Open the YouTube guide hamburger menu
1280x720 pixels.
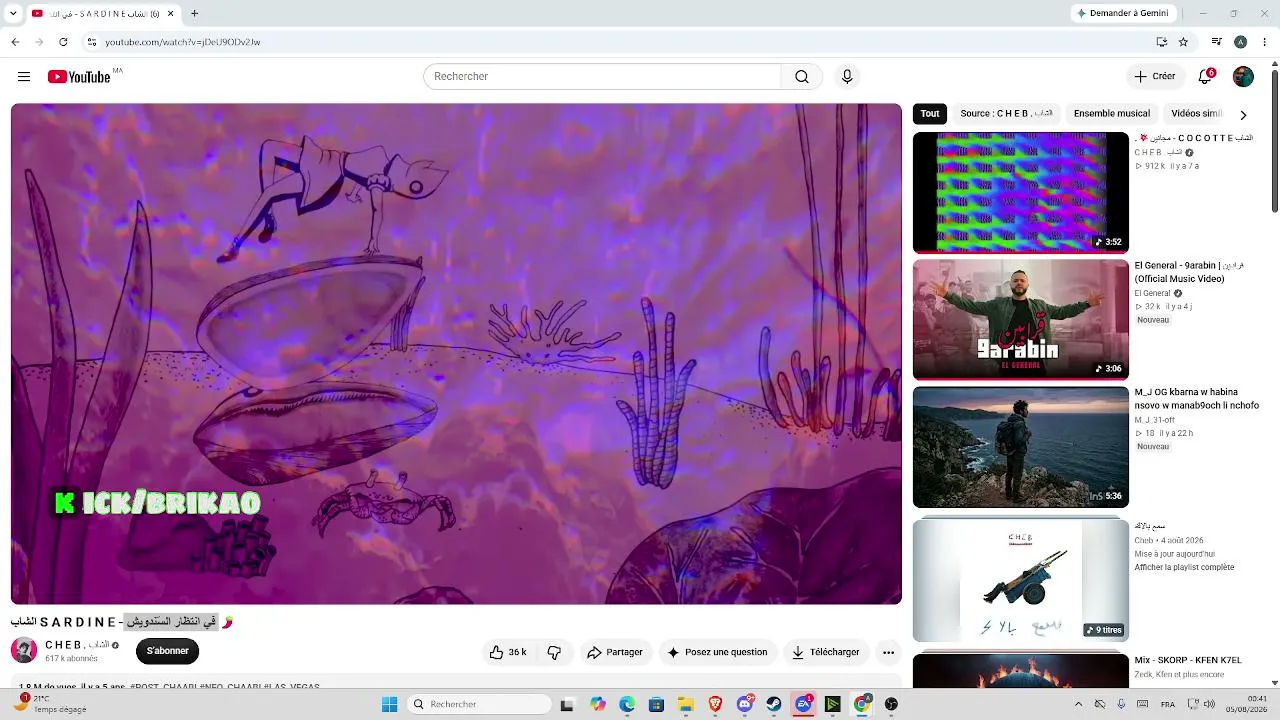(24, 77)
